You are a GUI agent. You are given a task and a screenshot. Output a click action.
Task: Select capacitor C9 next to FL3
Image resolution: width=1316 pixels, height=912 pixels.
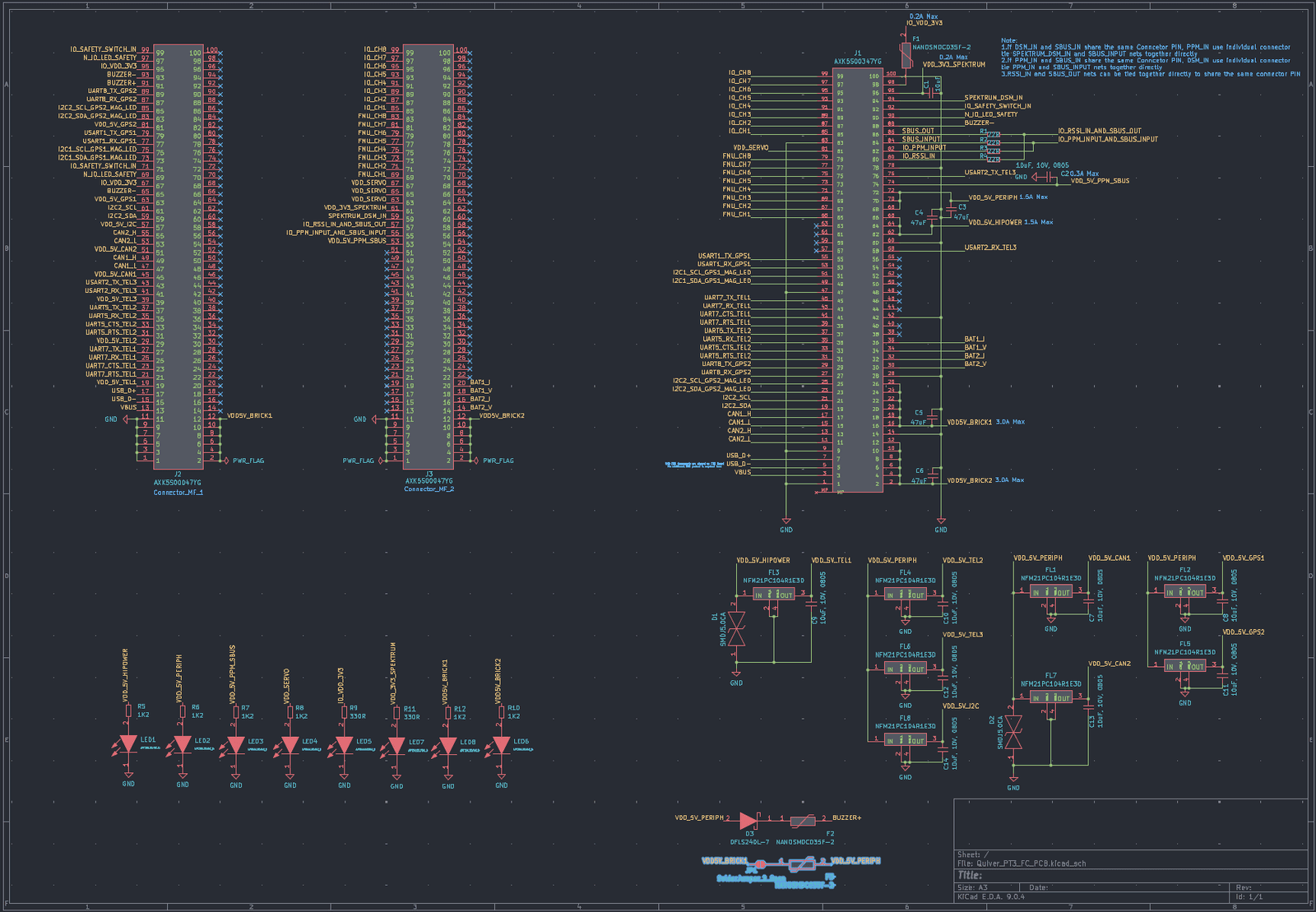point(810,604)
